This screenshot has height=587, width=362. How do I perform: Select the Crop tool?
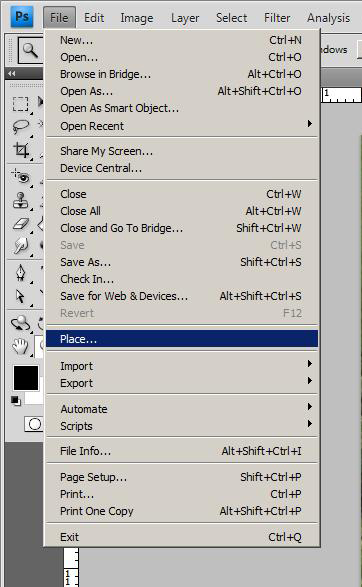point(21,150)
